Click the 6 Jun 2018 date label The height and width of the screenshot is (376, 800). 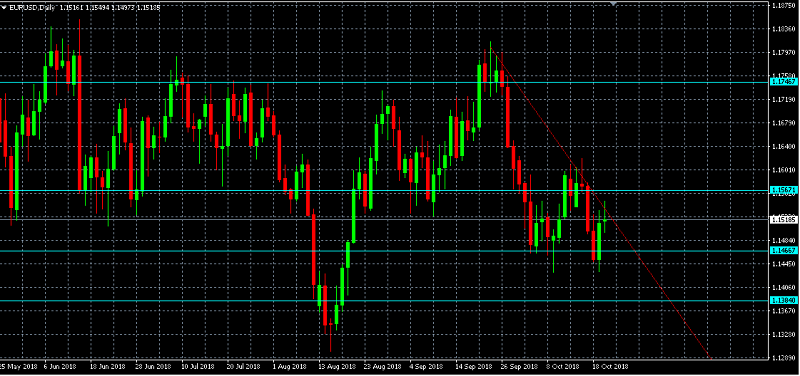pyautogui.click(x=60, y=366)
